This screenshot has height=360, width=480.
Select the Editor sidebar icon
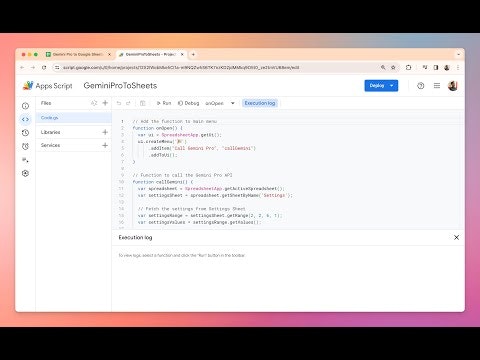click(25, 119)
